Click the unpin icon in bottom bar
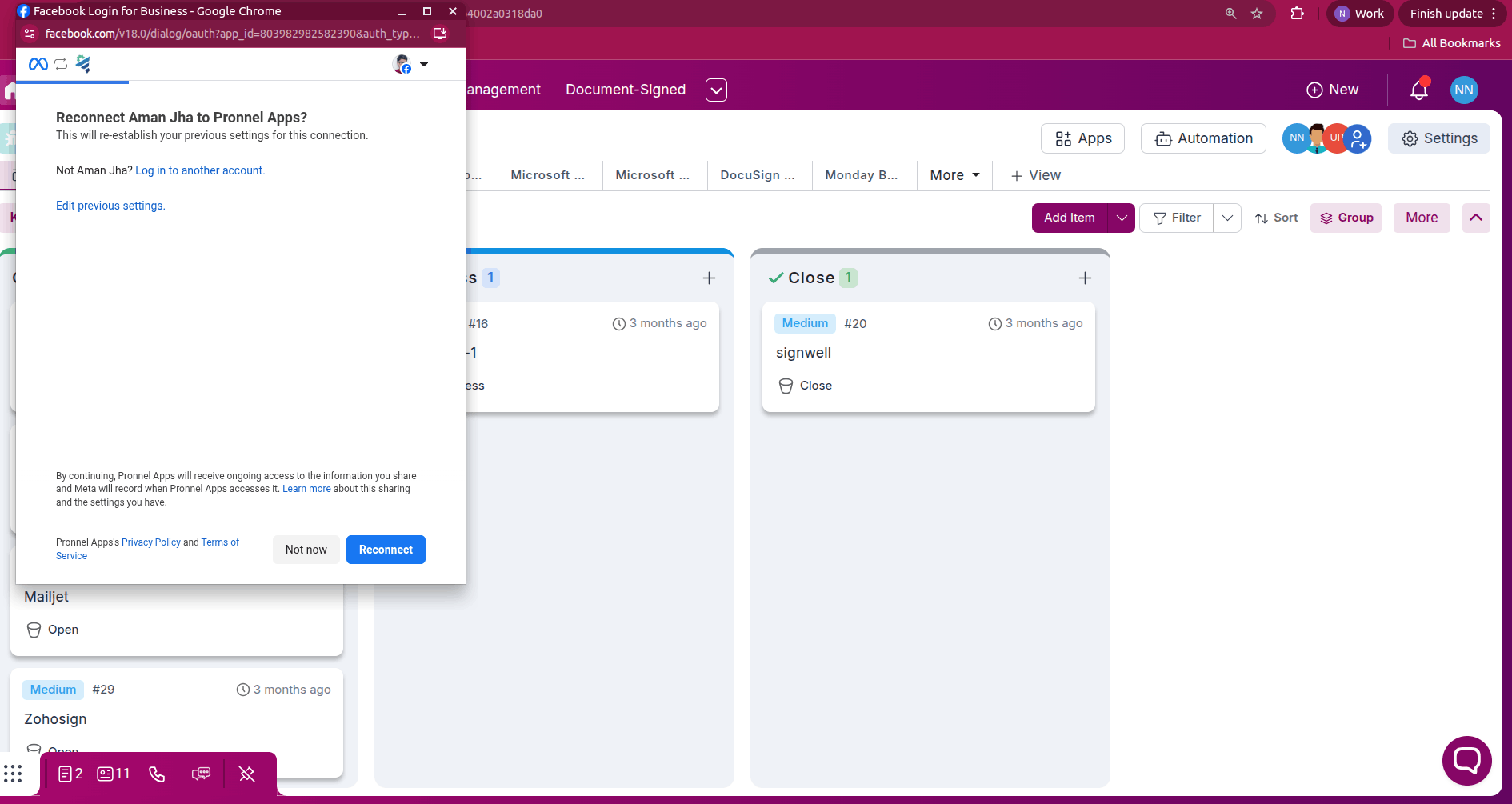 coord(246,774)
